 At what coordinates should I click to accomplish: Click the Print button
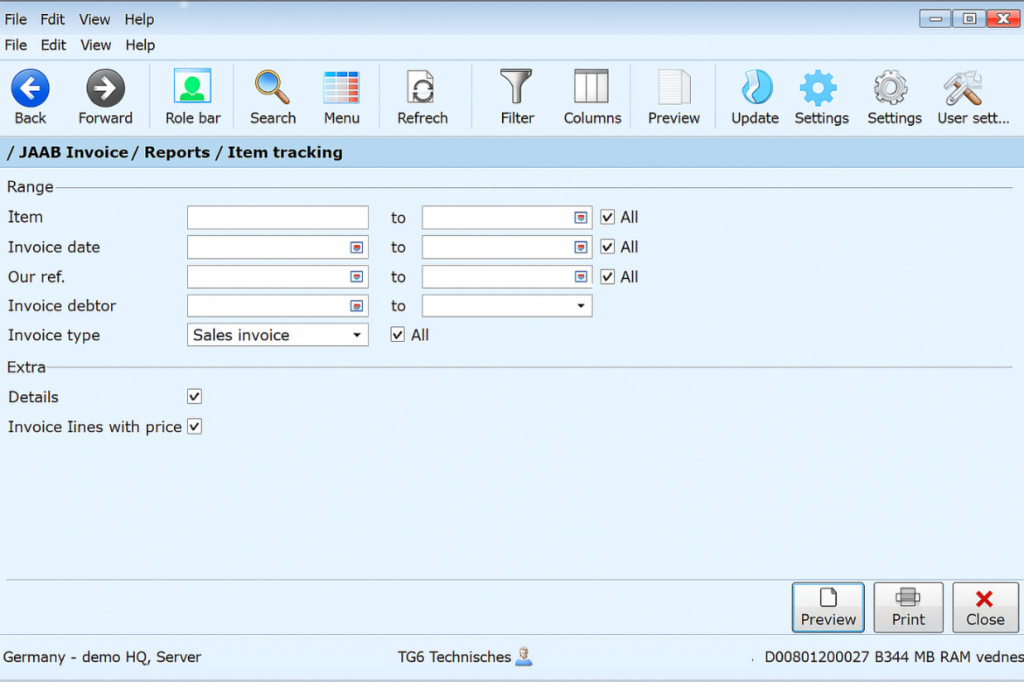point(908,607)
